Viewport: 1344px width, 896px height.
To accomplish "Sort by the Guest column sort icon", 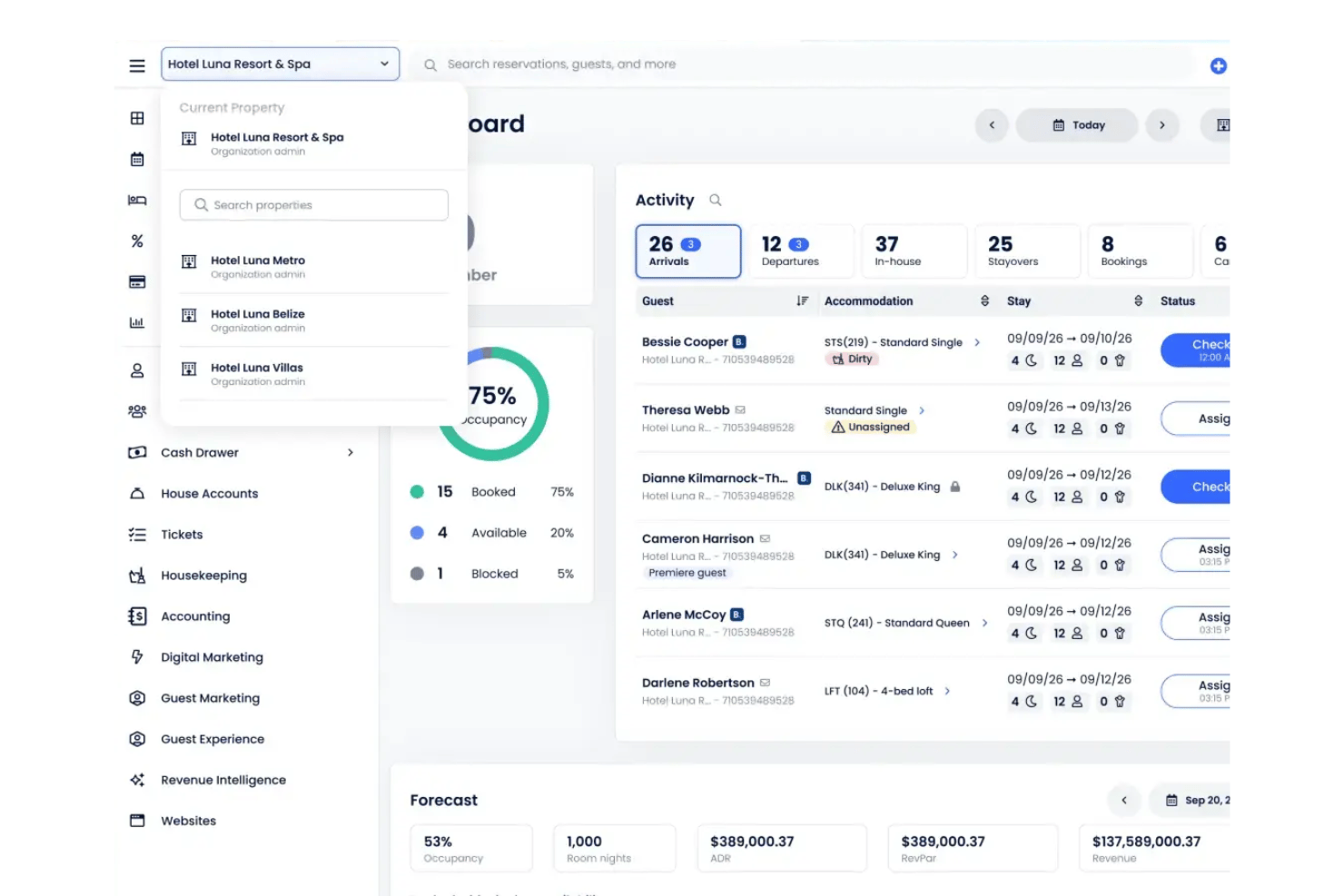I will point(802,300).
